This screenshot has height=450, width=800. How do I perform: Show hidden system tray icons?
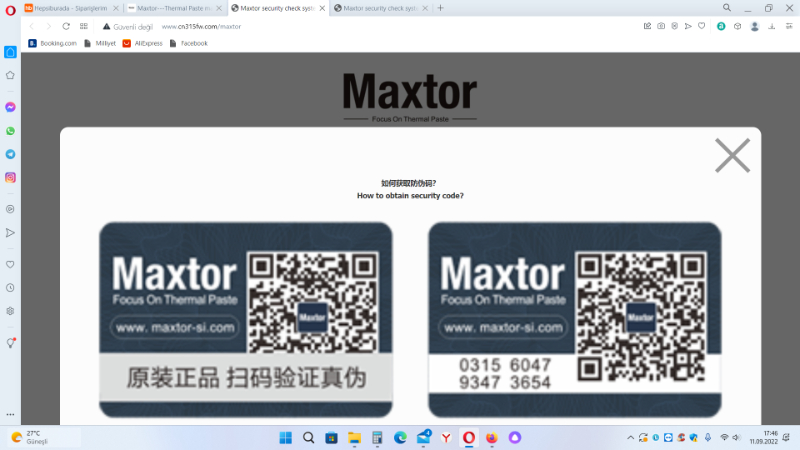(x=631, y=438)
